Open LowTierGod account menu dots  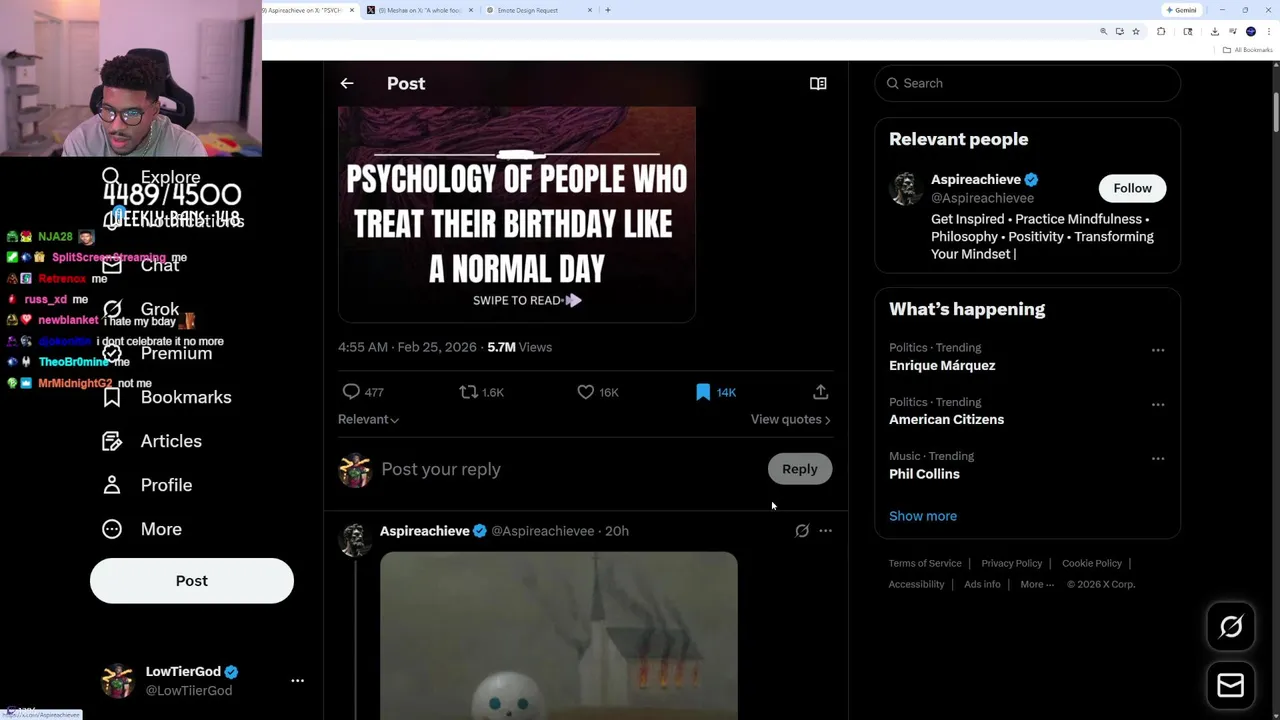tap(297, 681)
